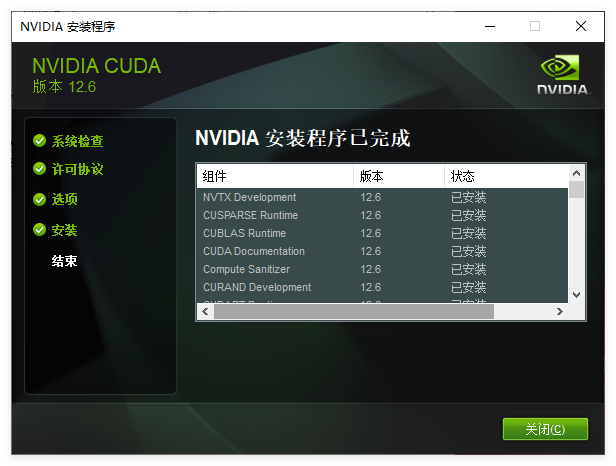The width and height of the screenshot is (616, 466).
Task: Click the list scroll up arrow
Action: (576, 173)
